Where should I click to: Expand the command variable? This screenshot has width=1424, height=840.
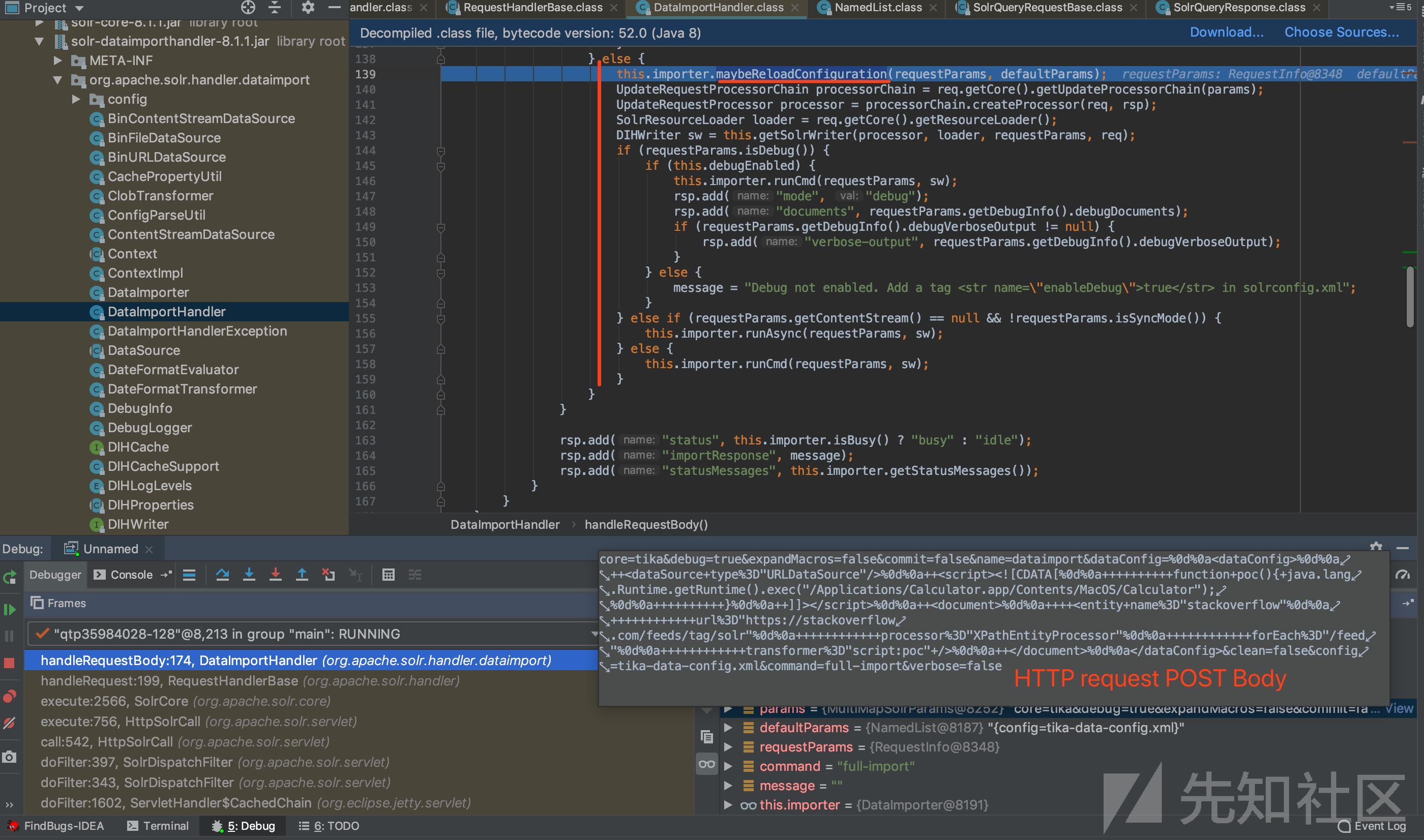(728, 766)
